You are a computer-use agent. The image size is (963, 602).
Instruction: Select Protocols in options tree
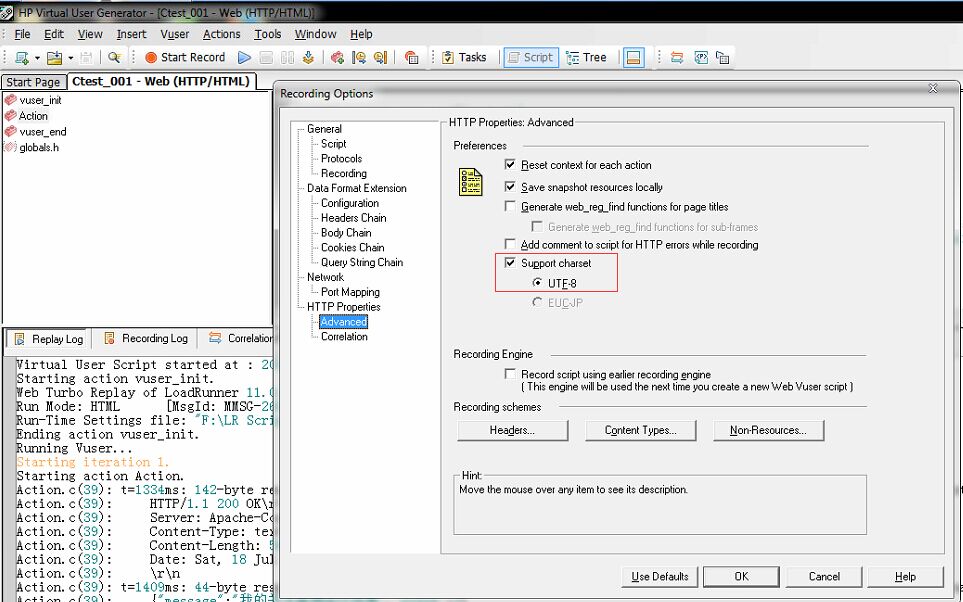[341, 158]
